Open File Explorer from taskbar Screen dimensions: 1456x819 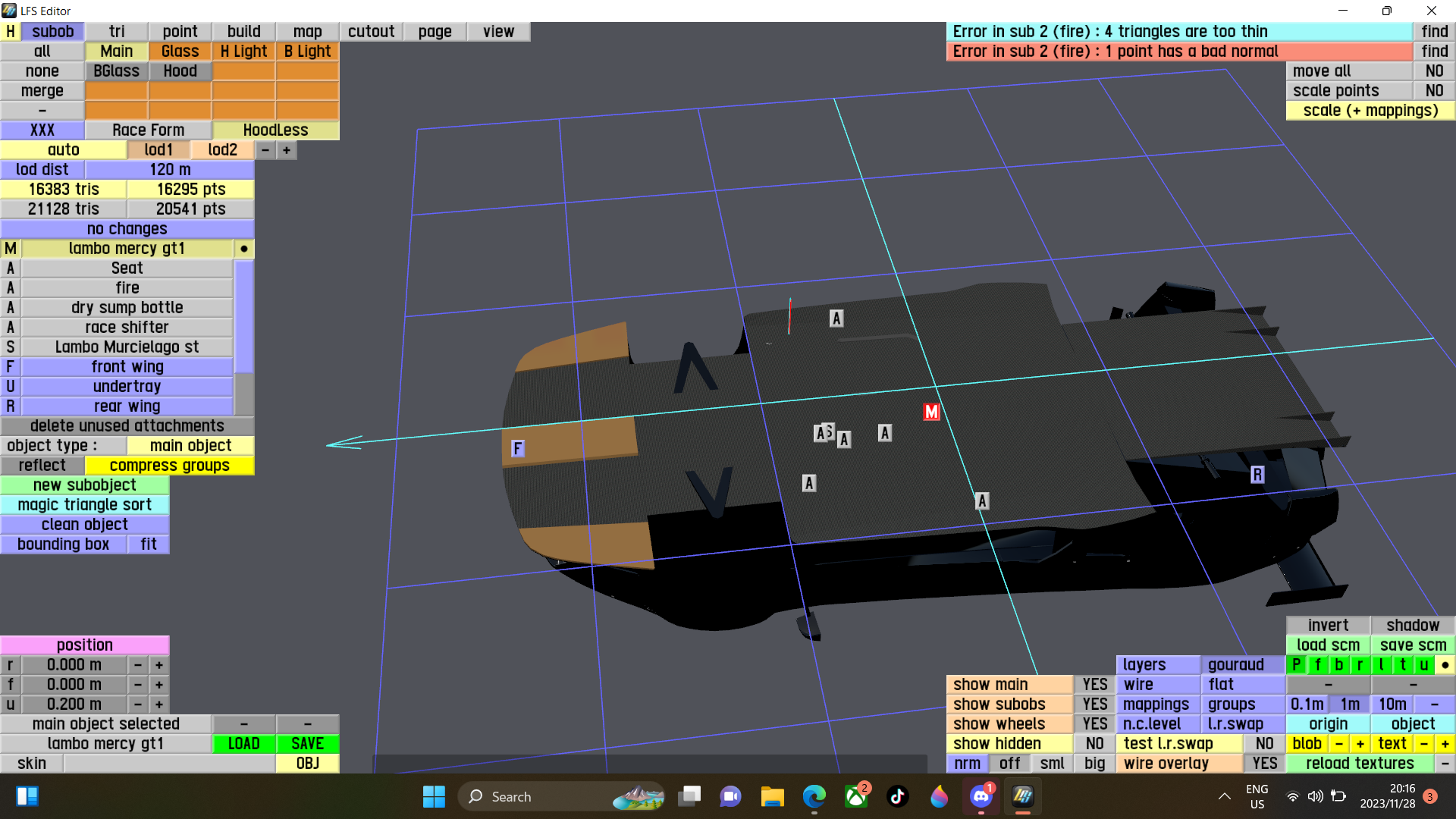coord(772,796)
